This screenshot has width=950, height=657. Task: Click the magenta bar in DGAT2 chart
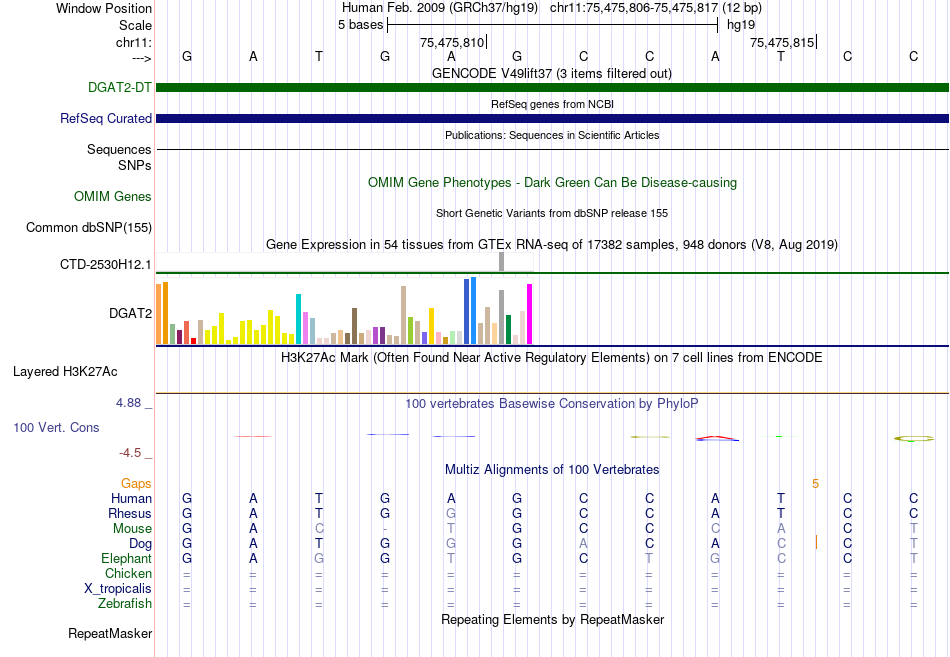(530, 314)
